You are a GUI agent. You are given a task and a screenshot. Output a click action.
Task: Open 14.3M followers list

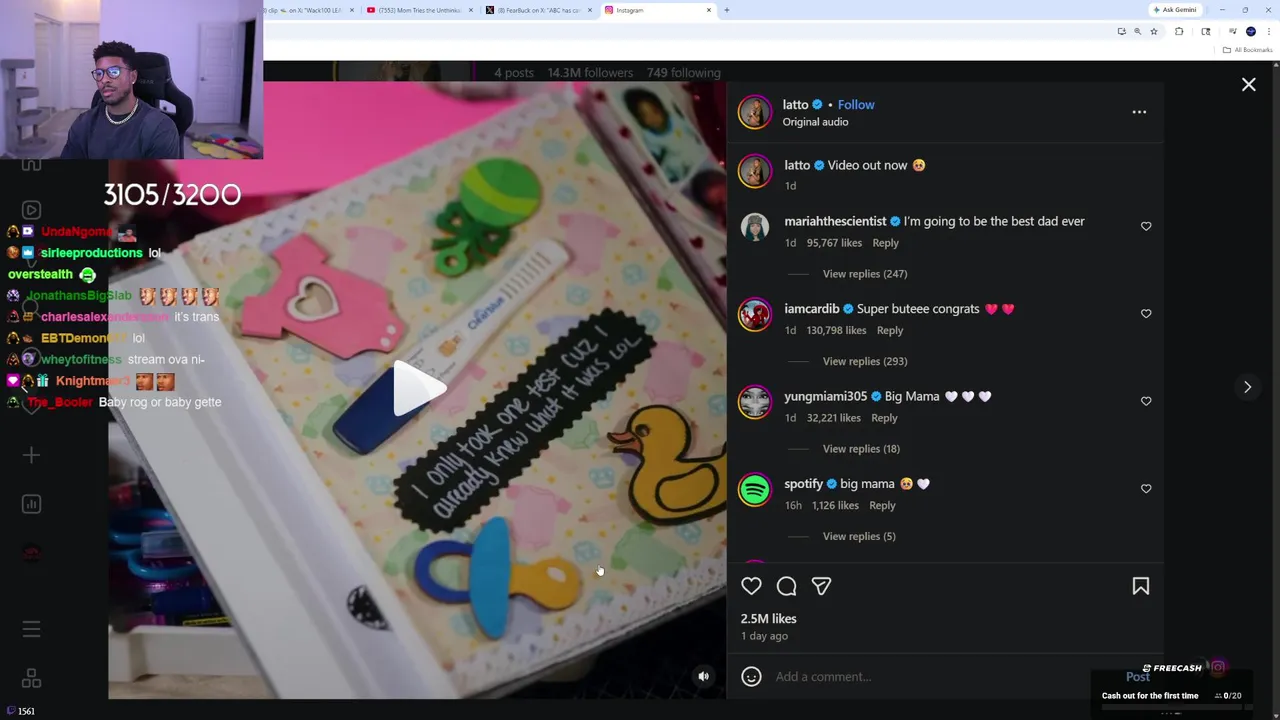pyautogui.click(x=590, y=73)
